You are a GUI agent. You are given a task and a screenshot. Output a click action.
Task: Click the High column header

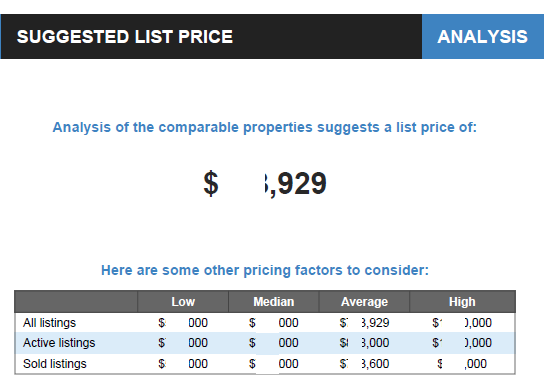click(462, 302)
